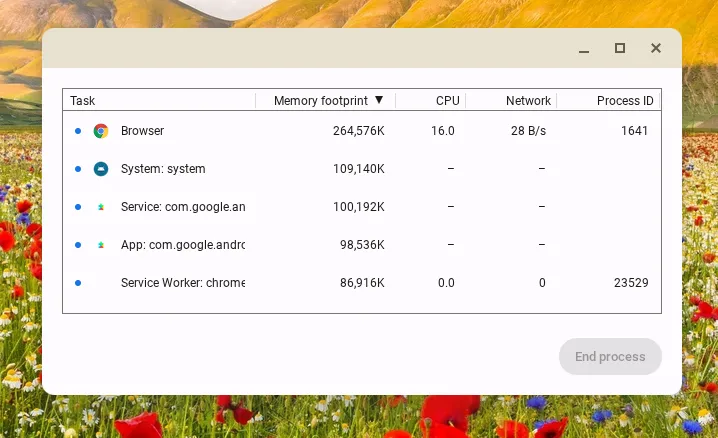Image resolution: width=718 pixels, height=438 pixels.
Task: Click the System: system task icon
Action: 101,169
